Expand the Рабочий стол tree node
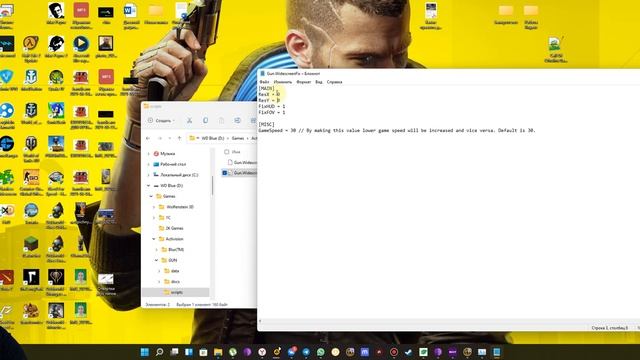The image size is (640, 360). (x=149, y=164)
